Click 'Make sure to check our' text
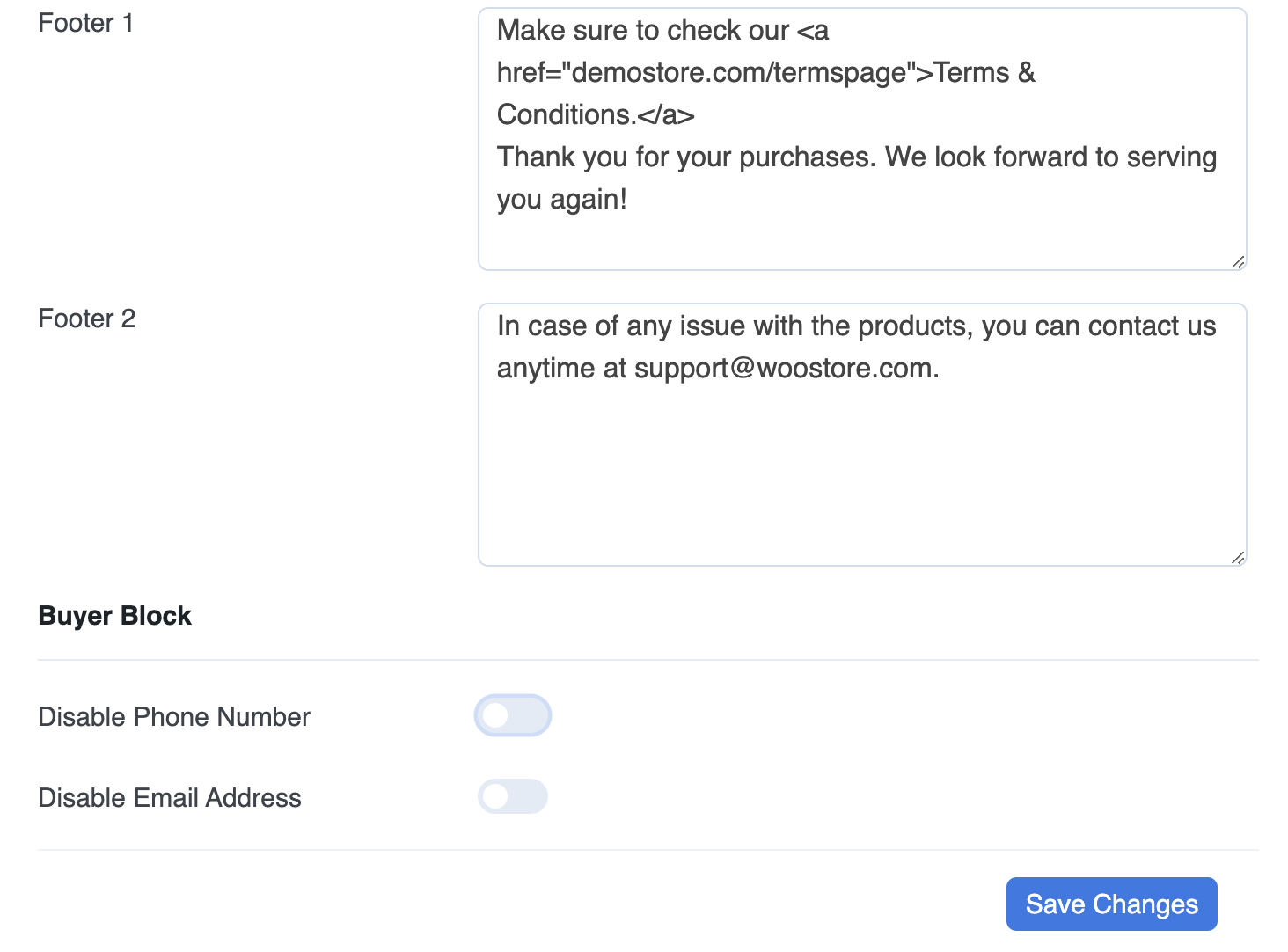1288x952 pixels. [x=643, y=30]
